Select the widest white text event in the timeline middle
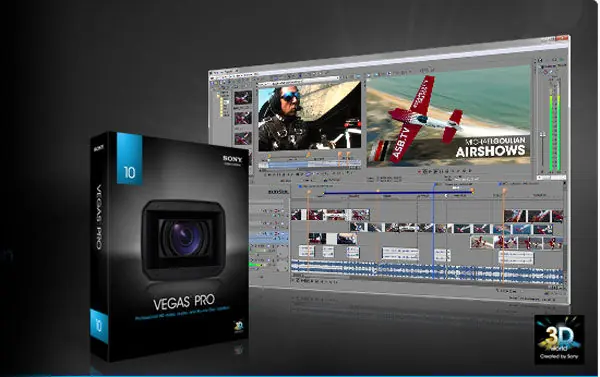 (400, 253)
